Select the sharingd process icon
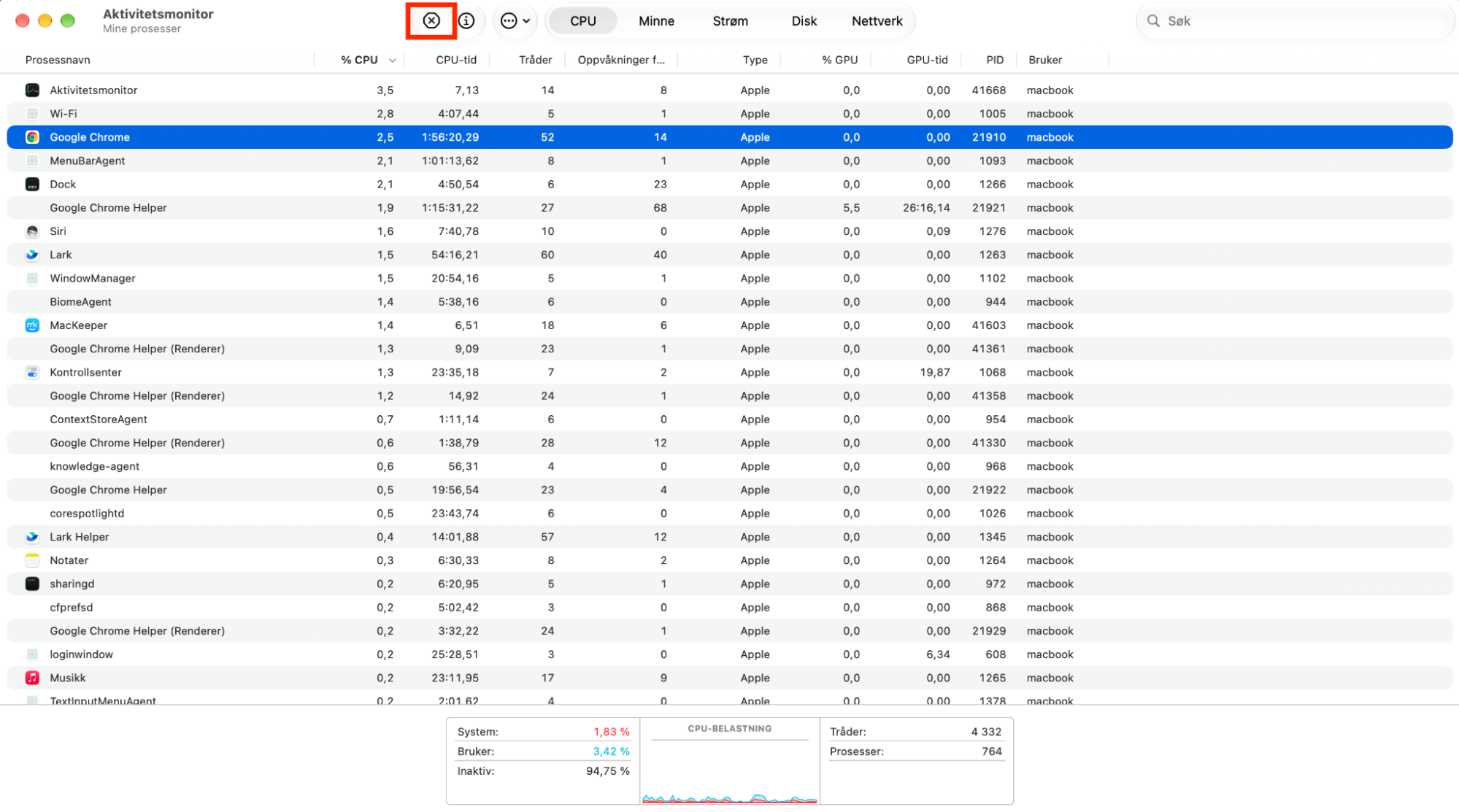This screenshot has width=1459, height=812. [x=32, y=583]
